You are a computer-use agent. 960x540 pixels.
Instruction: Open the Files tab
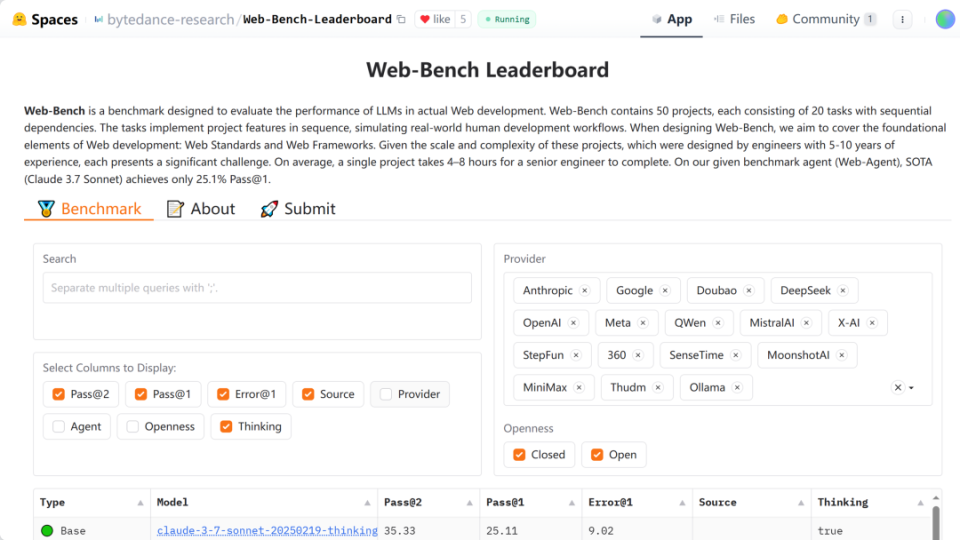pos(734,20)
